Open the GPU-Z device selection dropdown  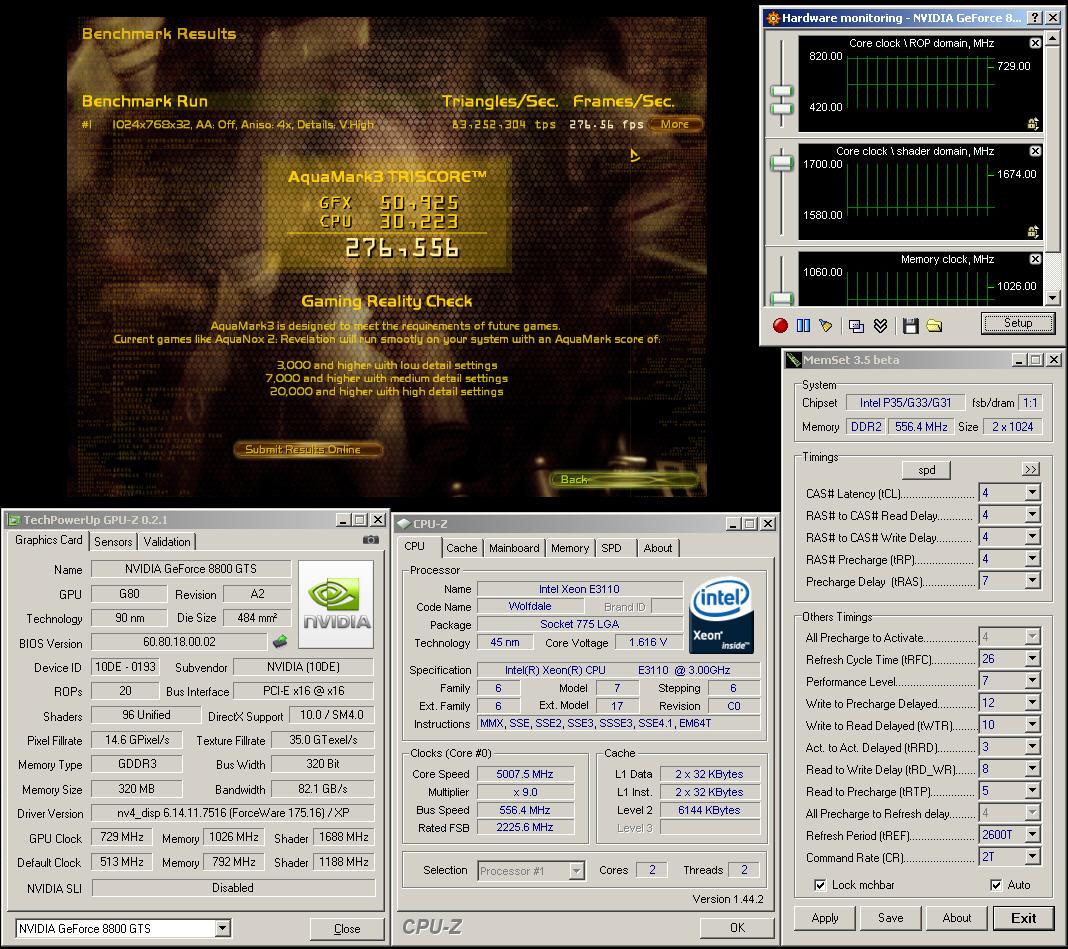tap(222, 928)
